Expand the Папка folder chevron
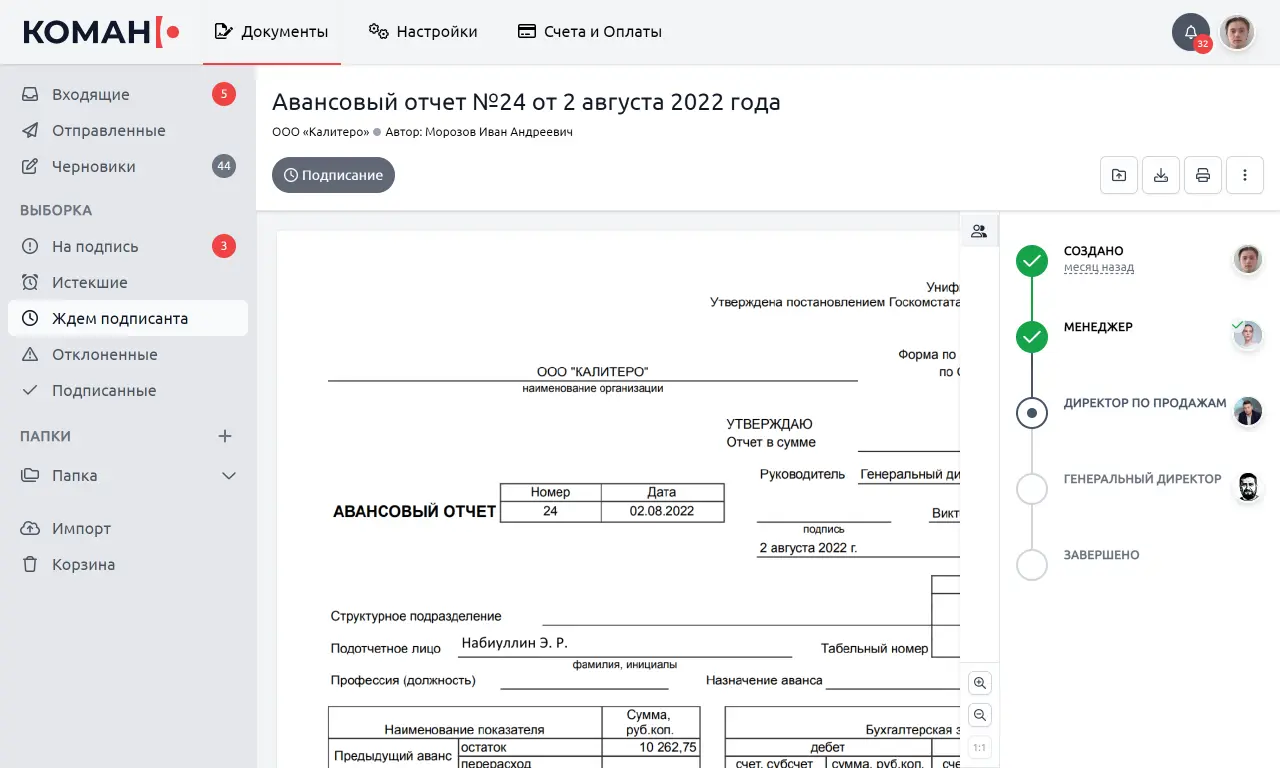 tap(229, 476)
